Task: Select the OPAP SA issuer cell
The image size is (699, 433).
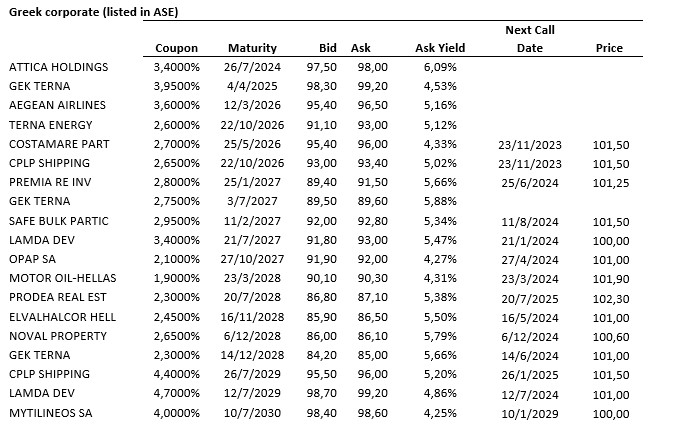Action: pyautogui.click(x=33, y=259)
